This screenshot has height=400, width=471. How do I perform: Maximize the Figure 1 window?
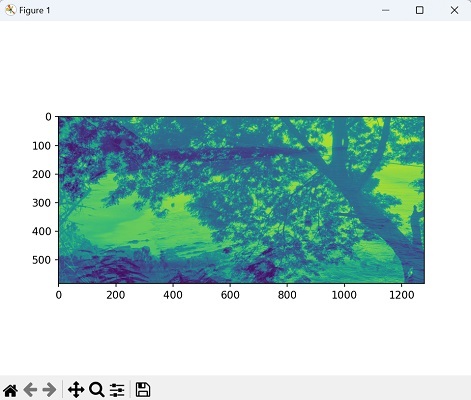pos(420,10)
